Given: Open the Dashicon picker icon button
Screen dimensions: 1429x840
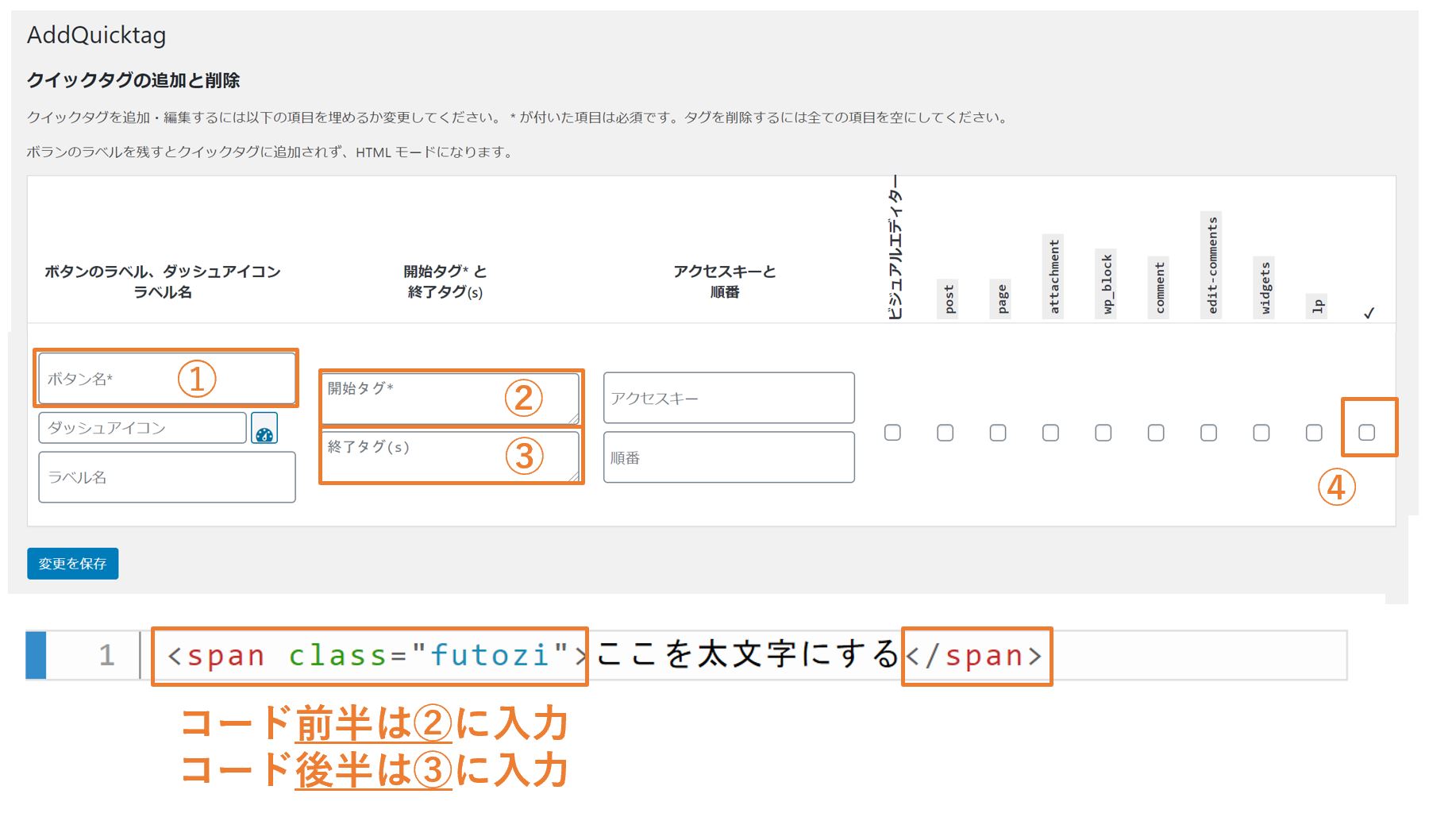Looking at the screenshot, I should click(264, 429).
